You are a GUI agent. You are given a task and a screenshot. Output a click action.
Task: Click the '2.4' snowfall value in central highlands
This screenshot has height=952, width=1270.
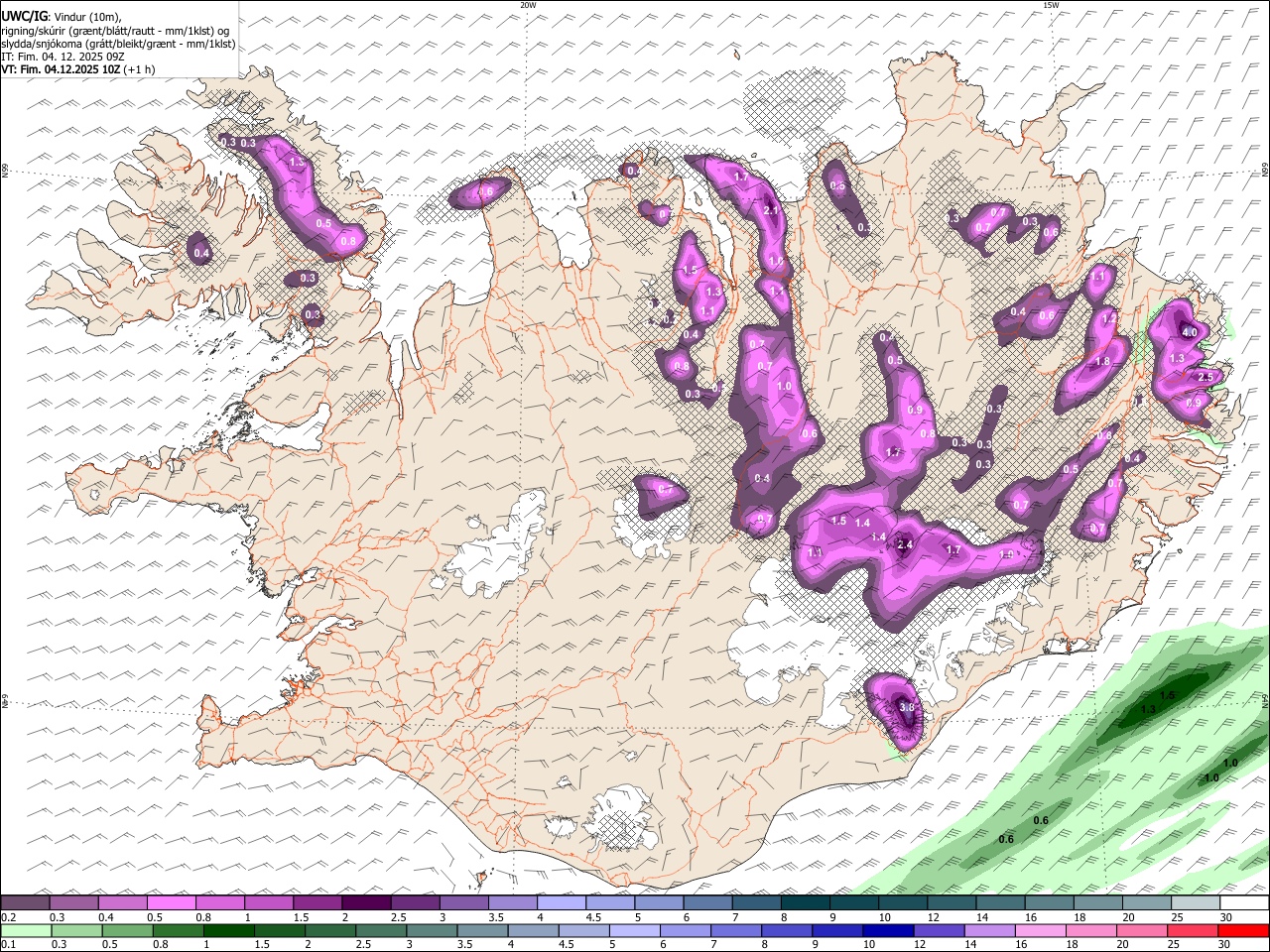904,544
